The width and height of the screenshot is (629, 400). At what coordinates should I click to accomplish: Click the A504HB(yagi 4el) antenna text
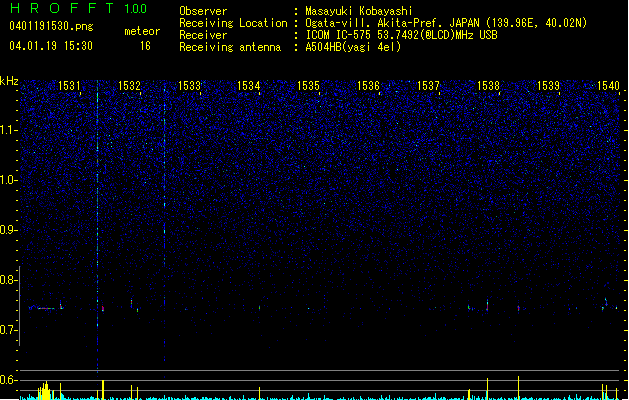click(x=353, y=47)
